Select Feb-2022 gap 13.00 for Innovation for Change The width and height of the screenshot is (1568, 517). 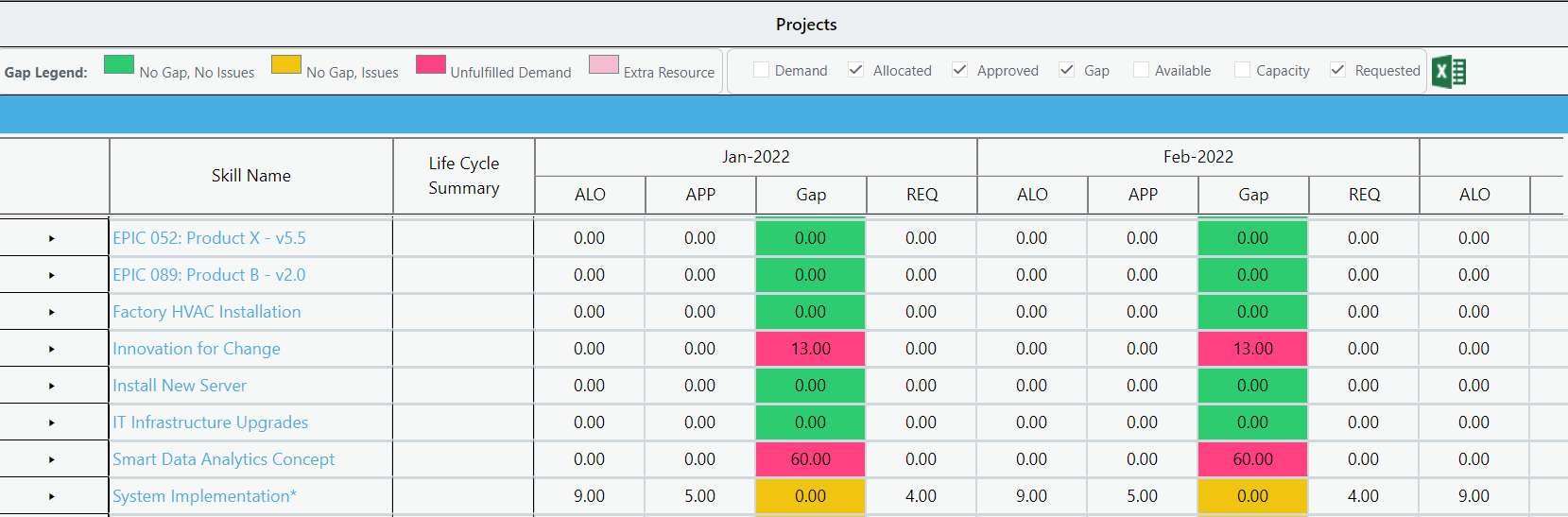pos(1253,349)
